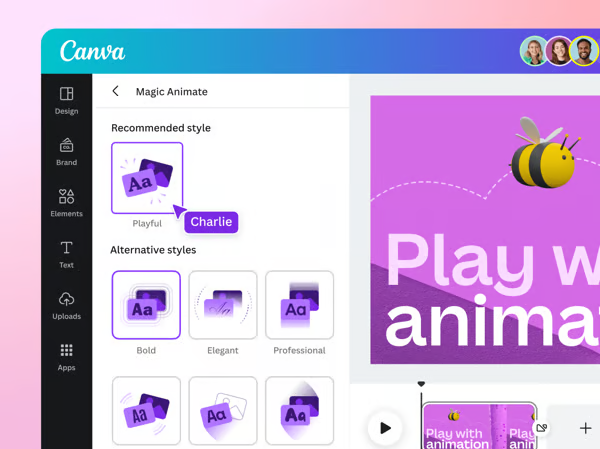
Task: Open the Apps panel
Action: click(x=66, y=357)
